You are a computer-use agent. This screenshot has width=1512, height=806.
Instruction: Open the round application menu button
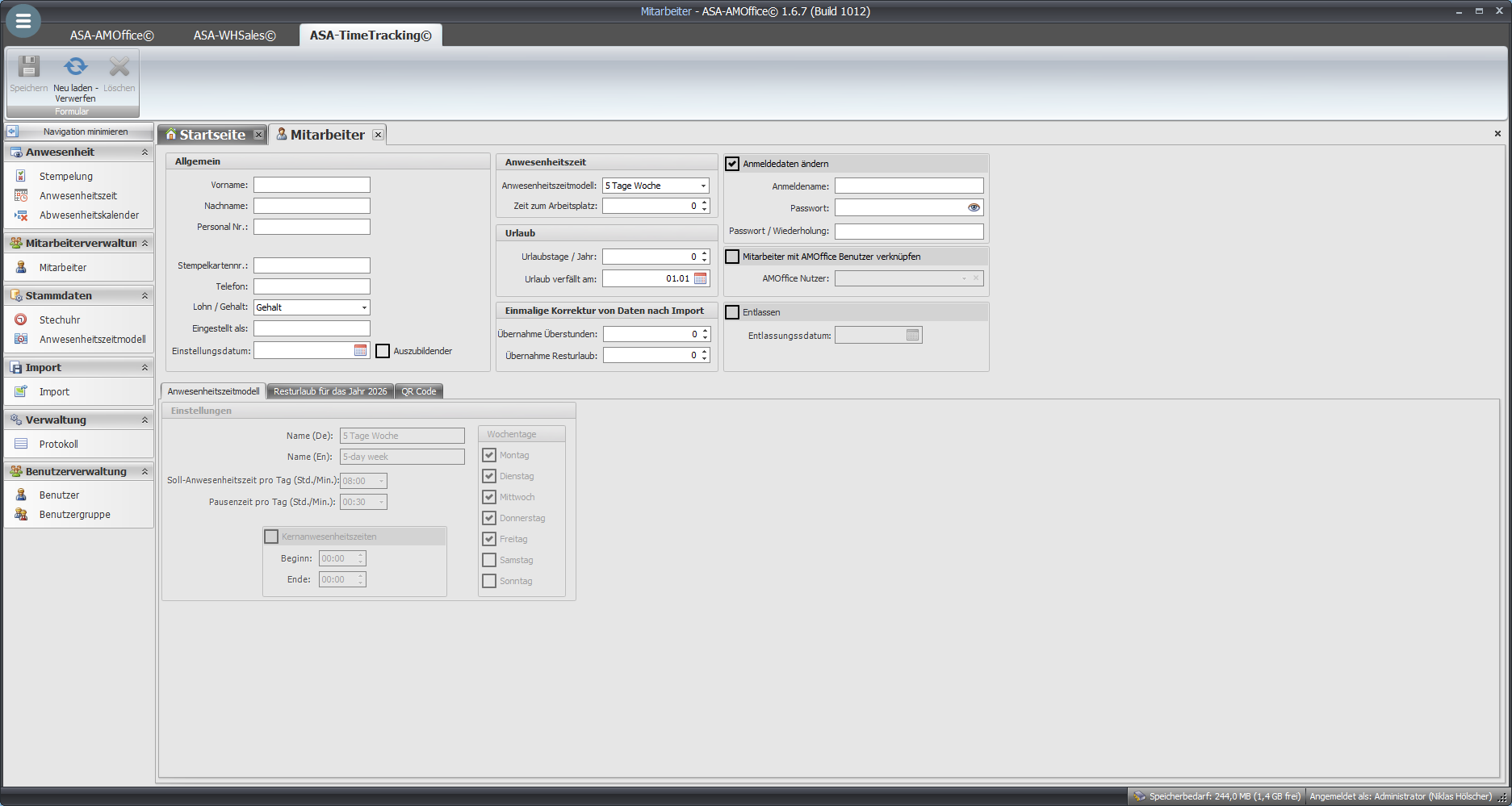tap(23, 22)
